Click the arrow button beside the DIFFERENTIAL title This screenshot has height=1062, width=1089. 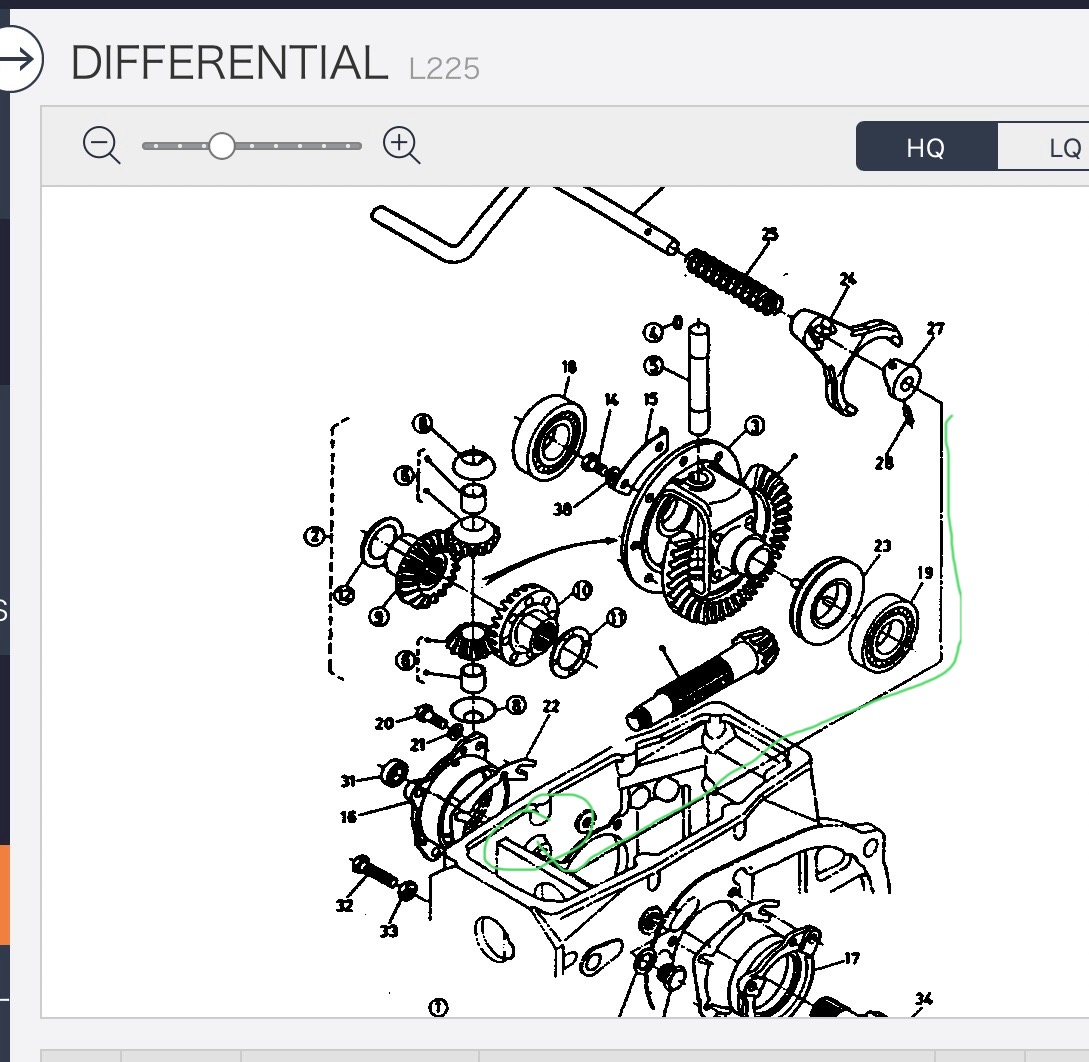pyautogui.click(x=17, y=59)
